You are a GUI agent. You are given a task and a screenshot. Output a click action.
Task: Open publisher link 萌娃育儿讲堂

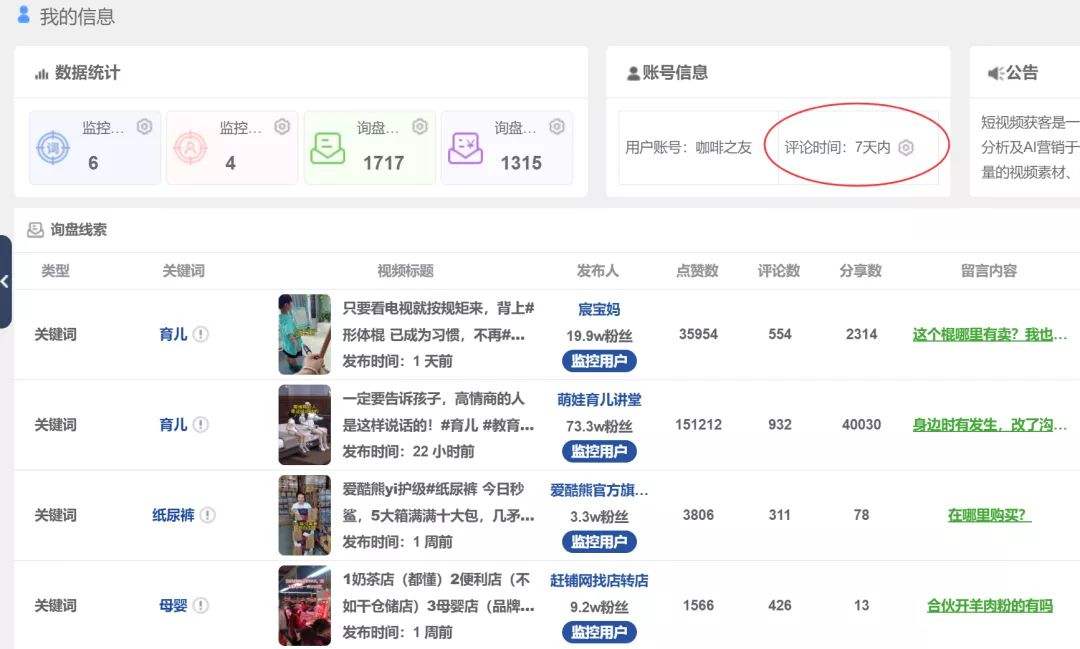[599, 400]
